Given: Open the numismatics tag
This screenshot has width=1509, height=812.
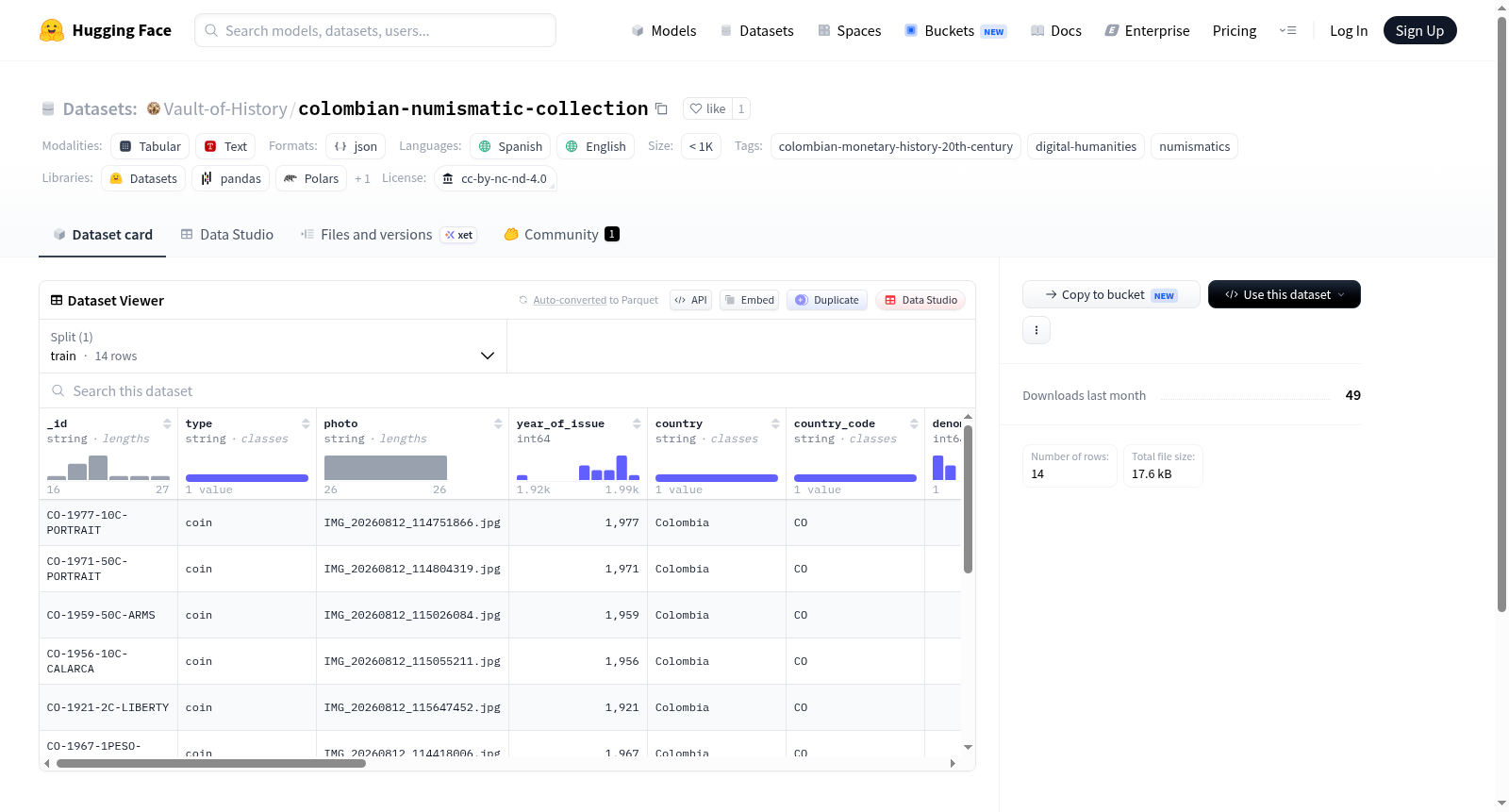Looking at the screenshot, I should pyautogui.click(x=1194, y=146).
